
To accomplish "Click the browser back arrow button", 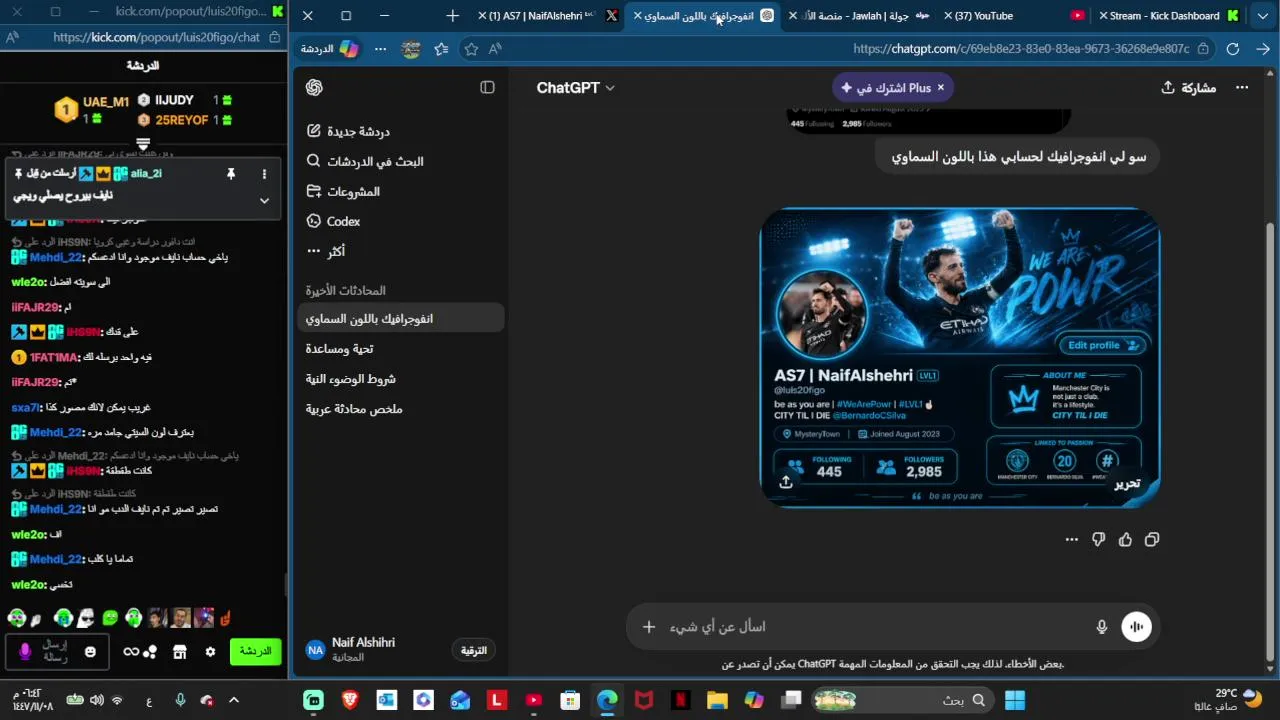I will click(1264, 49).
